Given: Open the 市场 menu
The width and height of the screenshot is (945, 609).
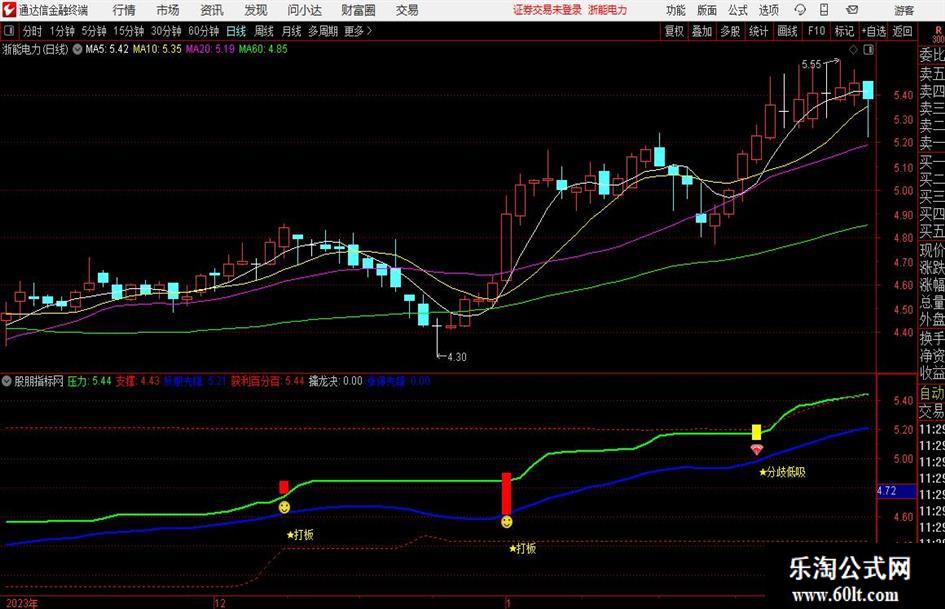Looking at the screenshot, I should 168,10.
